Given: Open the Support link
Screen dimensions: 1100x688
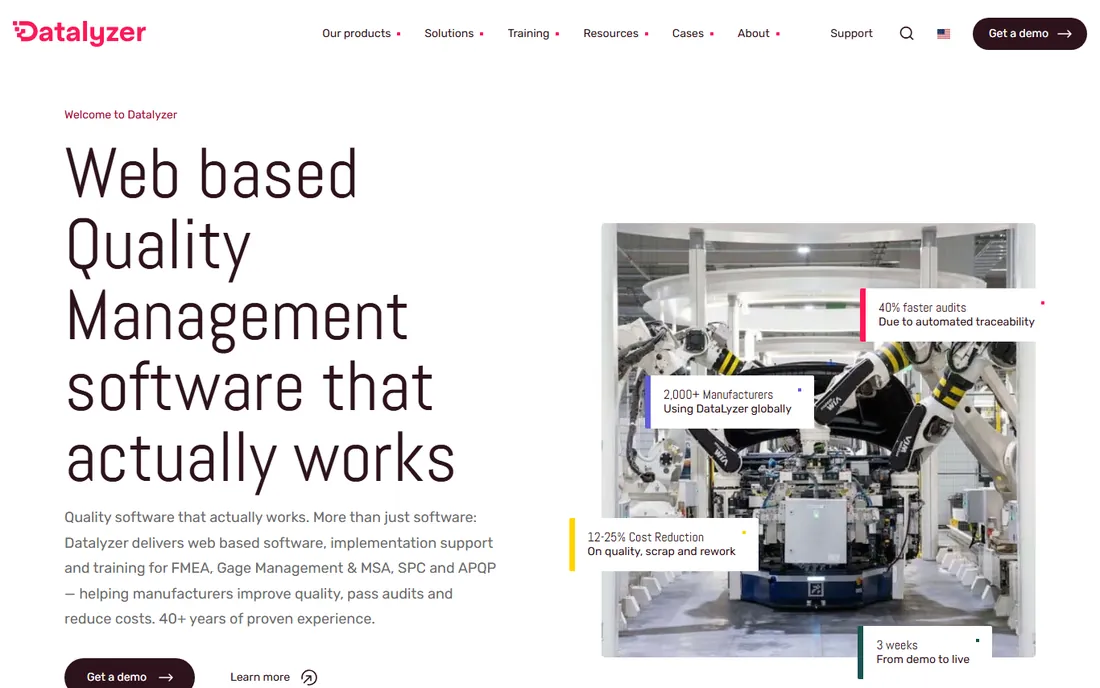Looking at the screenshot, I should tap(851, 34).
